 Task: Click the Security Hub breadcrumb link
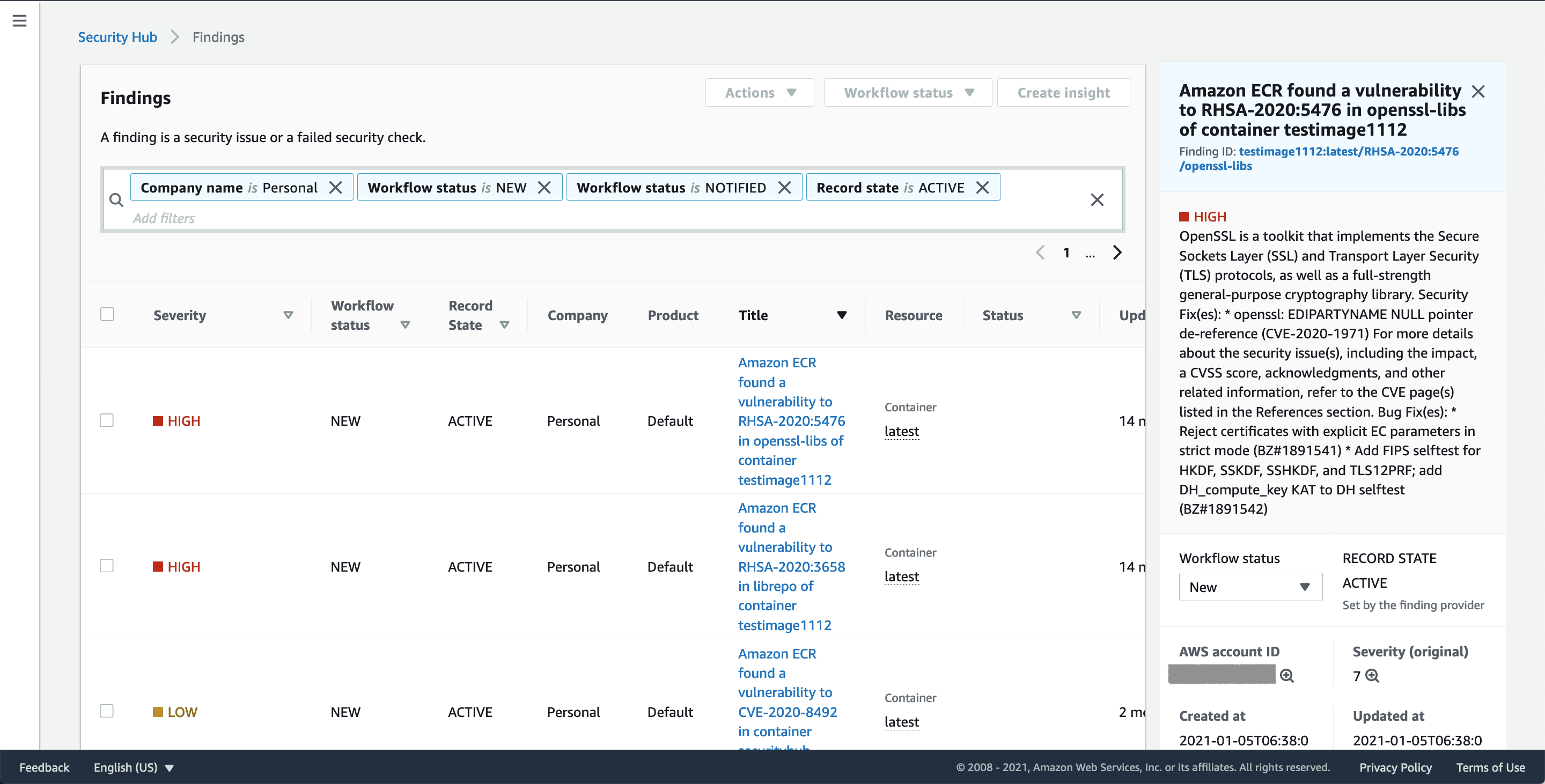(117, 37)
